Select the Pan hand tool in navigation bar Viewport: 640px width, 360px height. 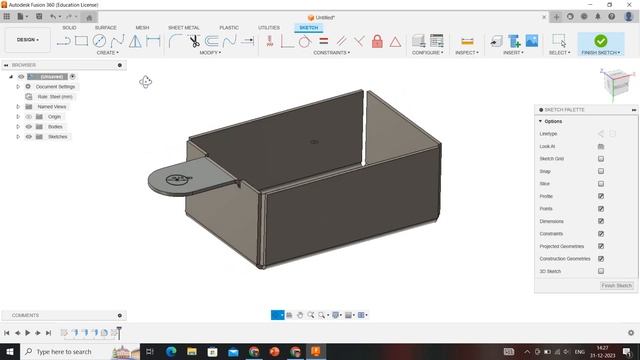[x=300, y=315]
